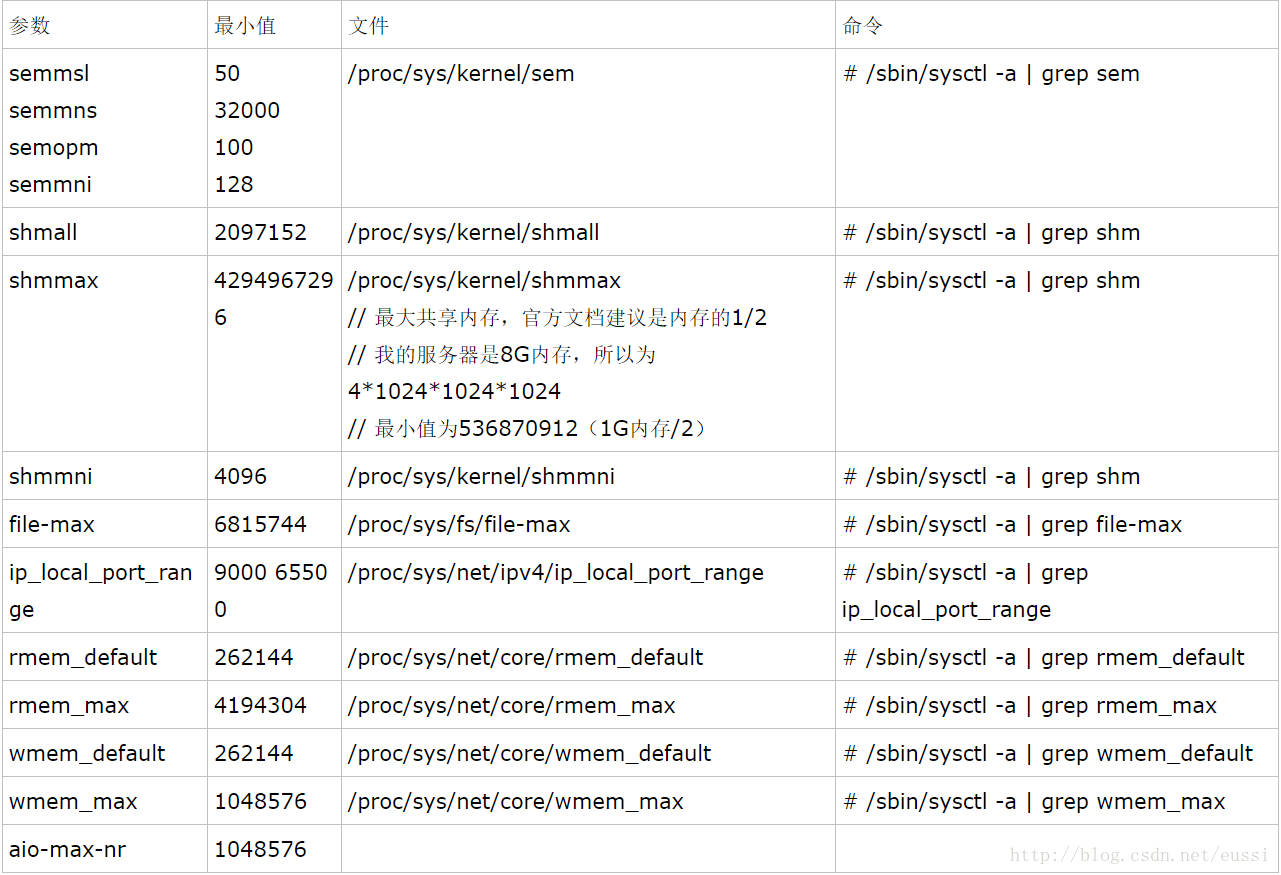Click the semopm minimum value 100

click(x=234, y=147)
